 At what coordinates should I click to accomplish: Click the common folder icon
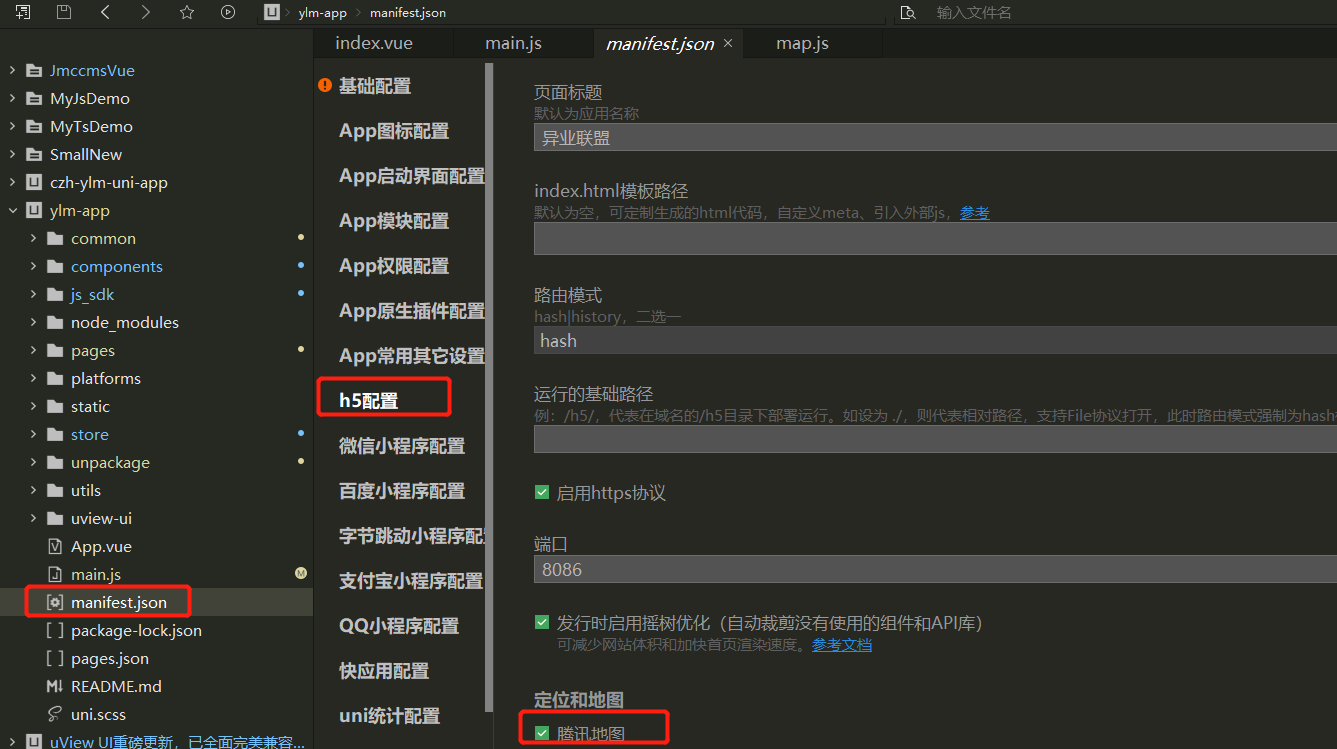[x=55, y=238]
